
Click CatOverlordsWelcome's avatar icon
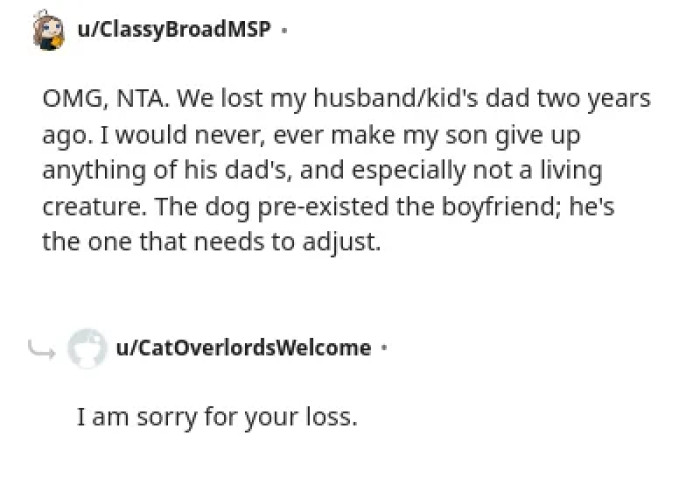coord(87,349)
